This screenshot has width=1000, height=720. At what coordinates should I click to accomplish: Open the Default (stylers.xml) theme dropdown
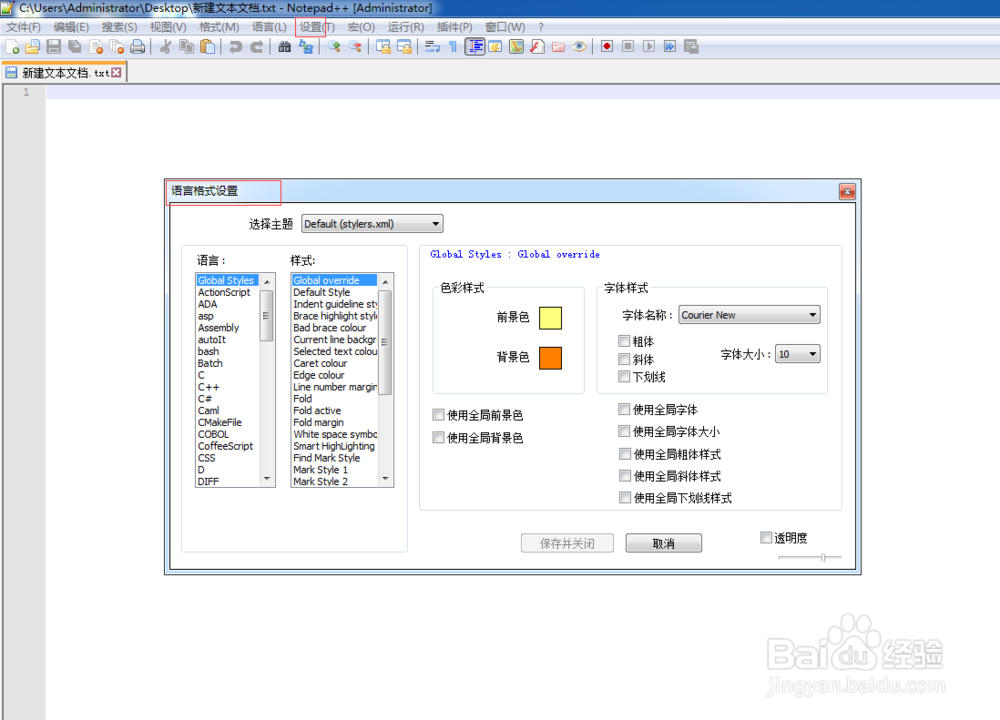tap(434, 223)
